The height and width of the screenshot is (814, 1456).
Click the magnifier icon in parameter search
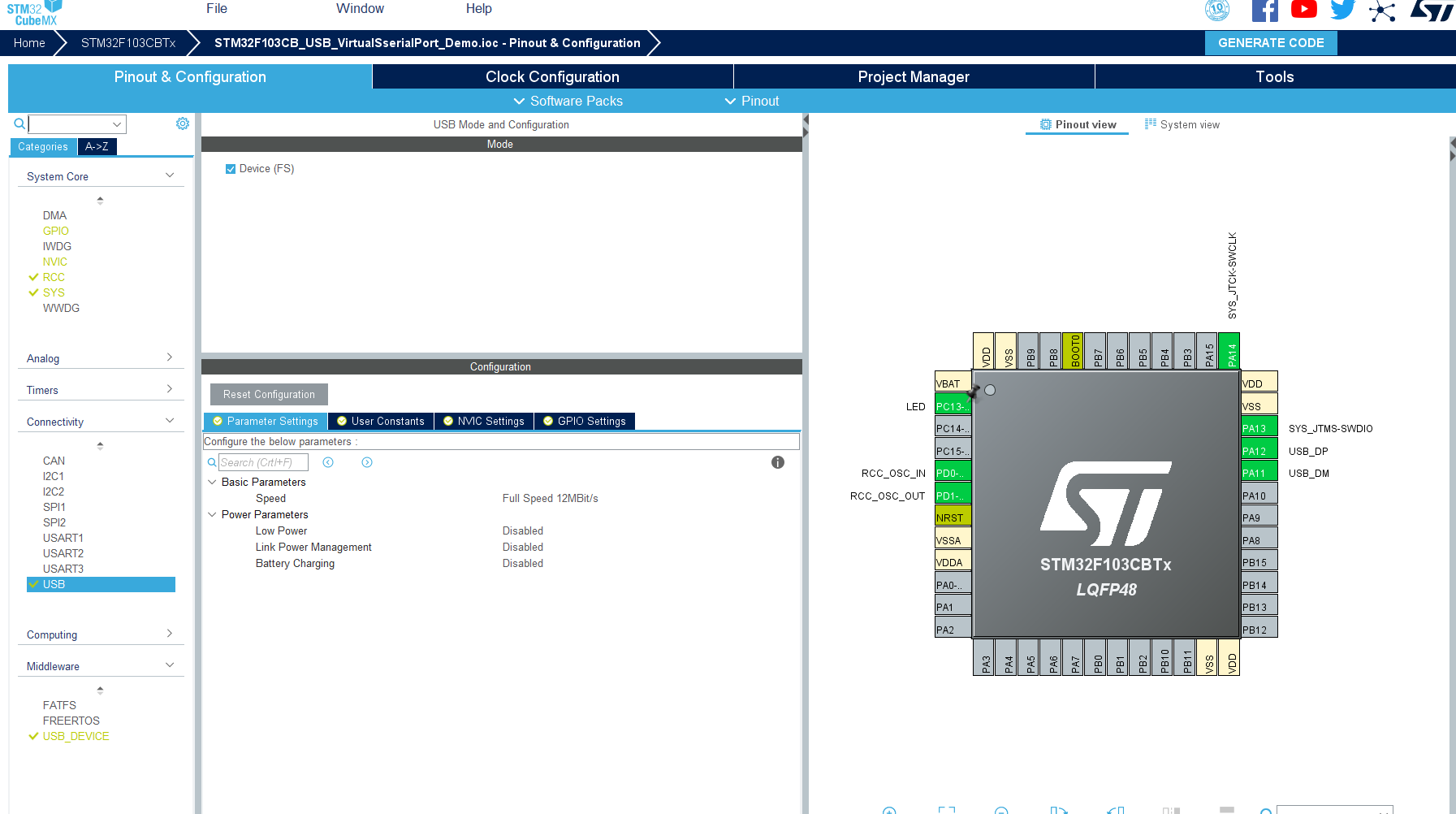(212, 462)
